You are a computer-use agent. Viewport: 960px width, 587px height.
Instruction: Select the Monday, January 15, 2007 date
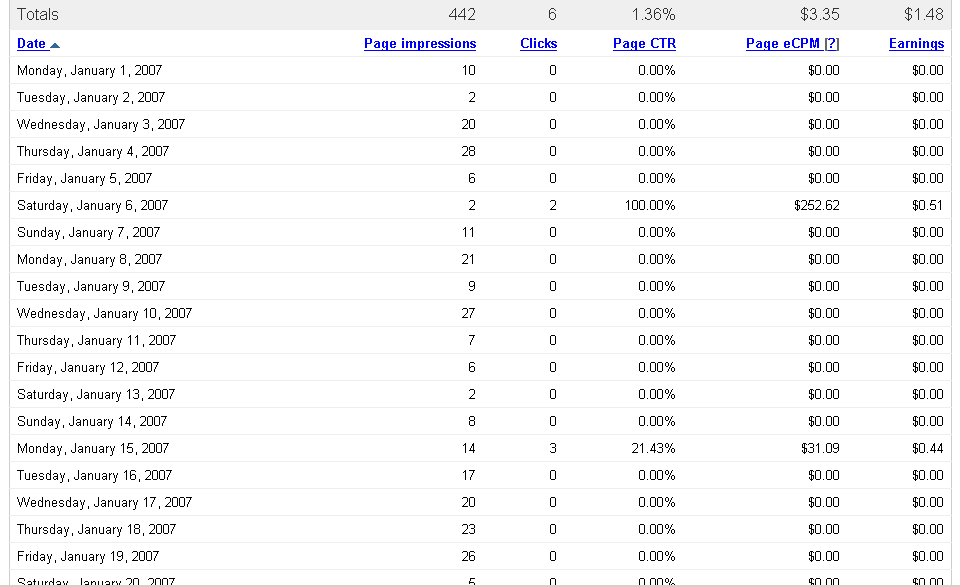pos(93,449)
